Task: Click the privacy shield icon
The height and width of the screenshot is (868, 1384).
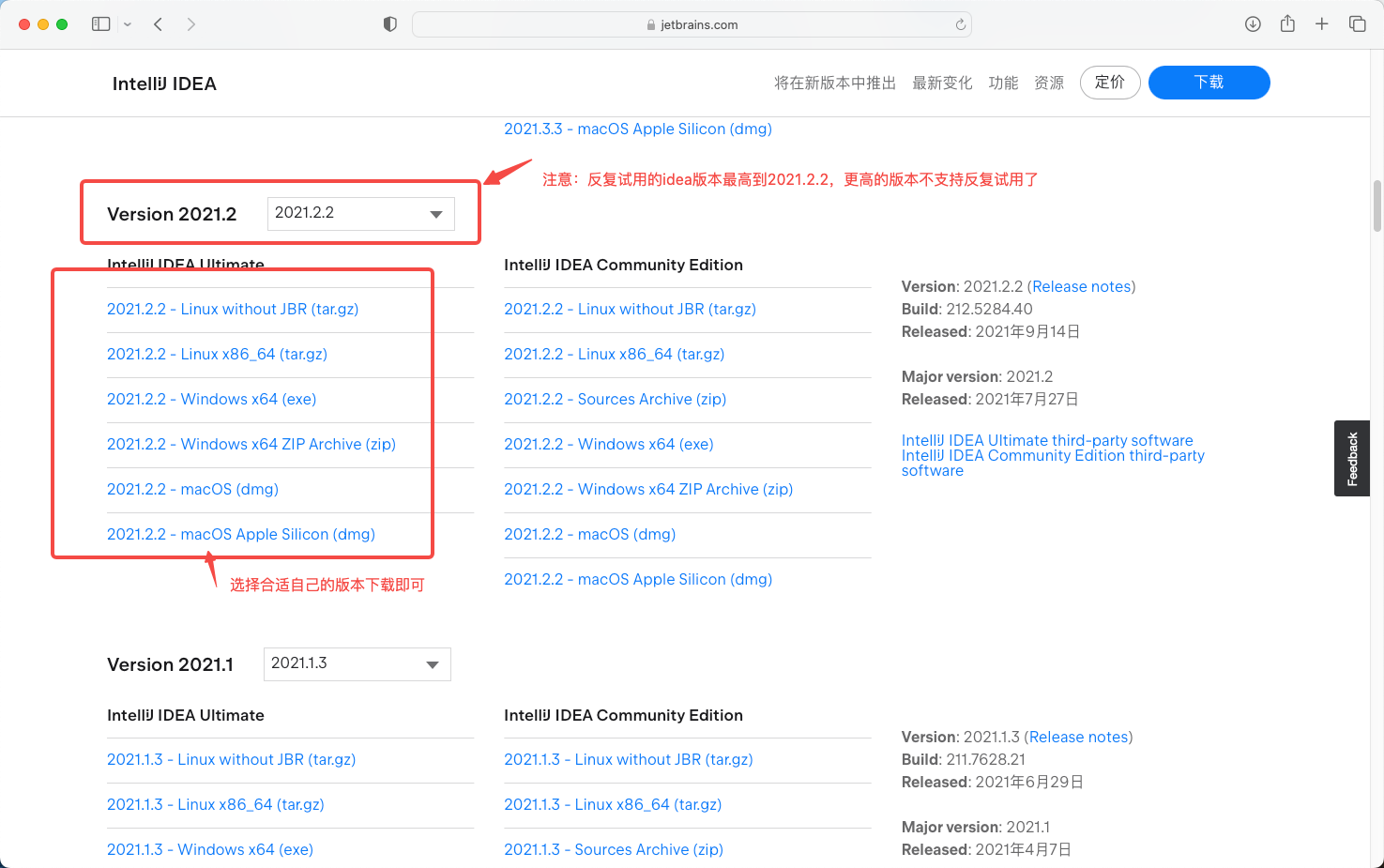Action: (390, 24)
